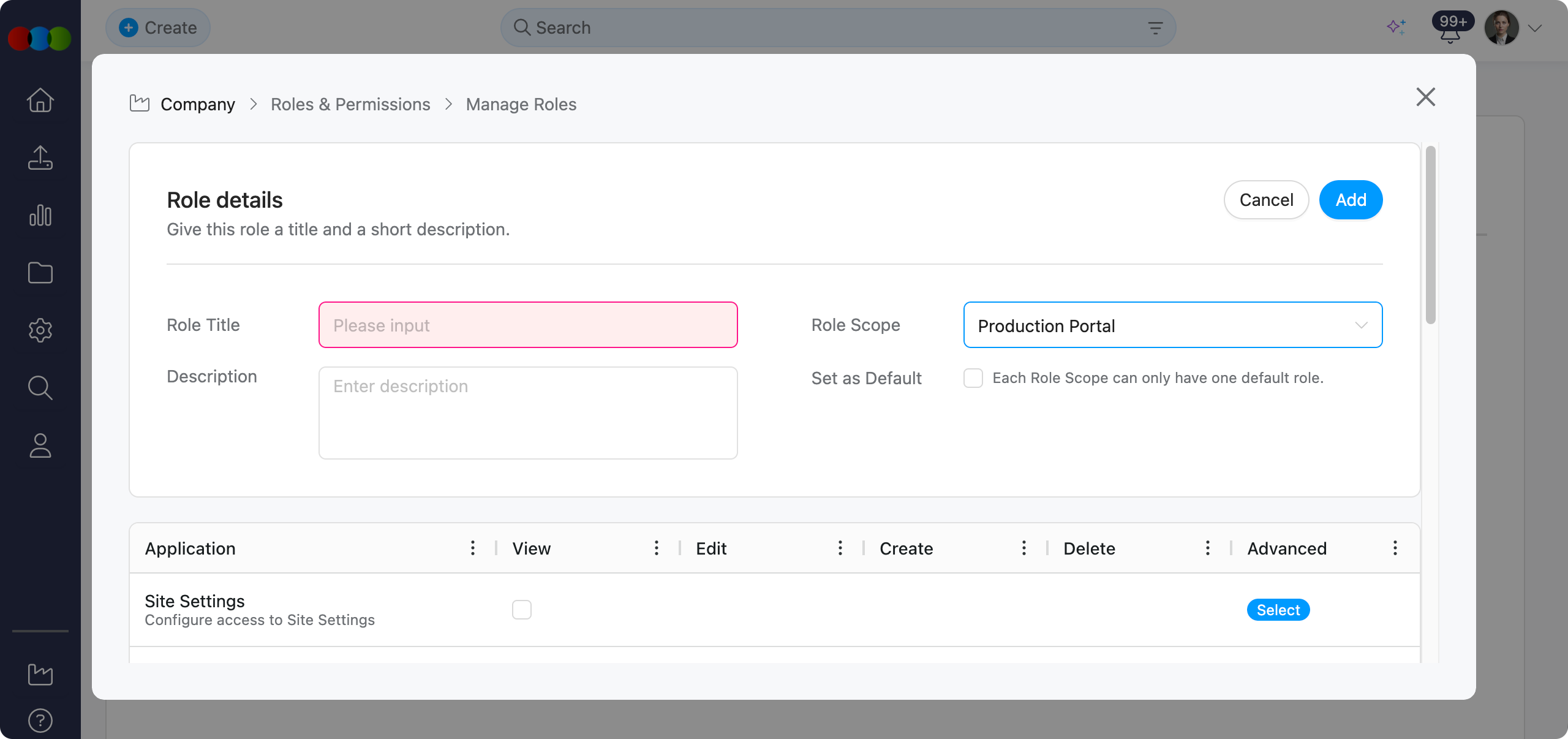Enable the Set as Default checkbox
Image resolution: width=1568 pixels, height=739 pixels.
973,378
